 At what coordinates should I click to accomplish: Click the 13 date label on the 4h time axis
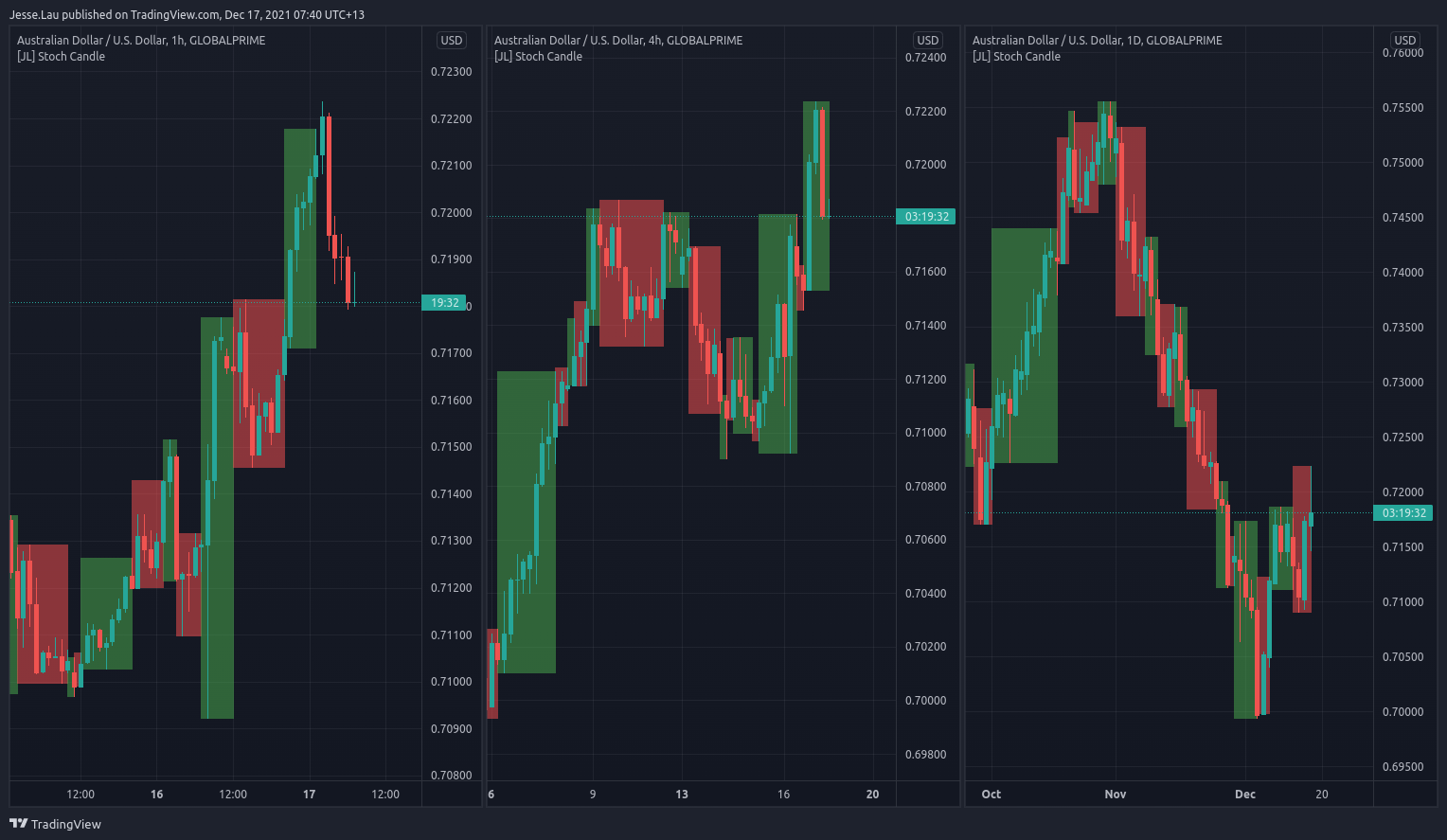pos(682,795)
